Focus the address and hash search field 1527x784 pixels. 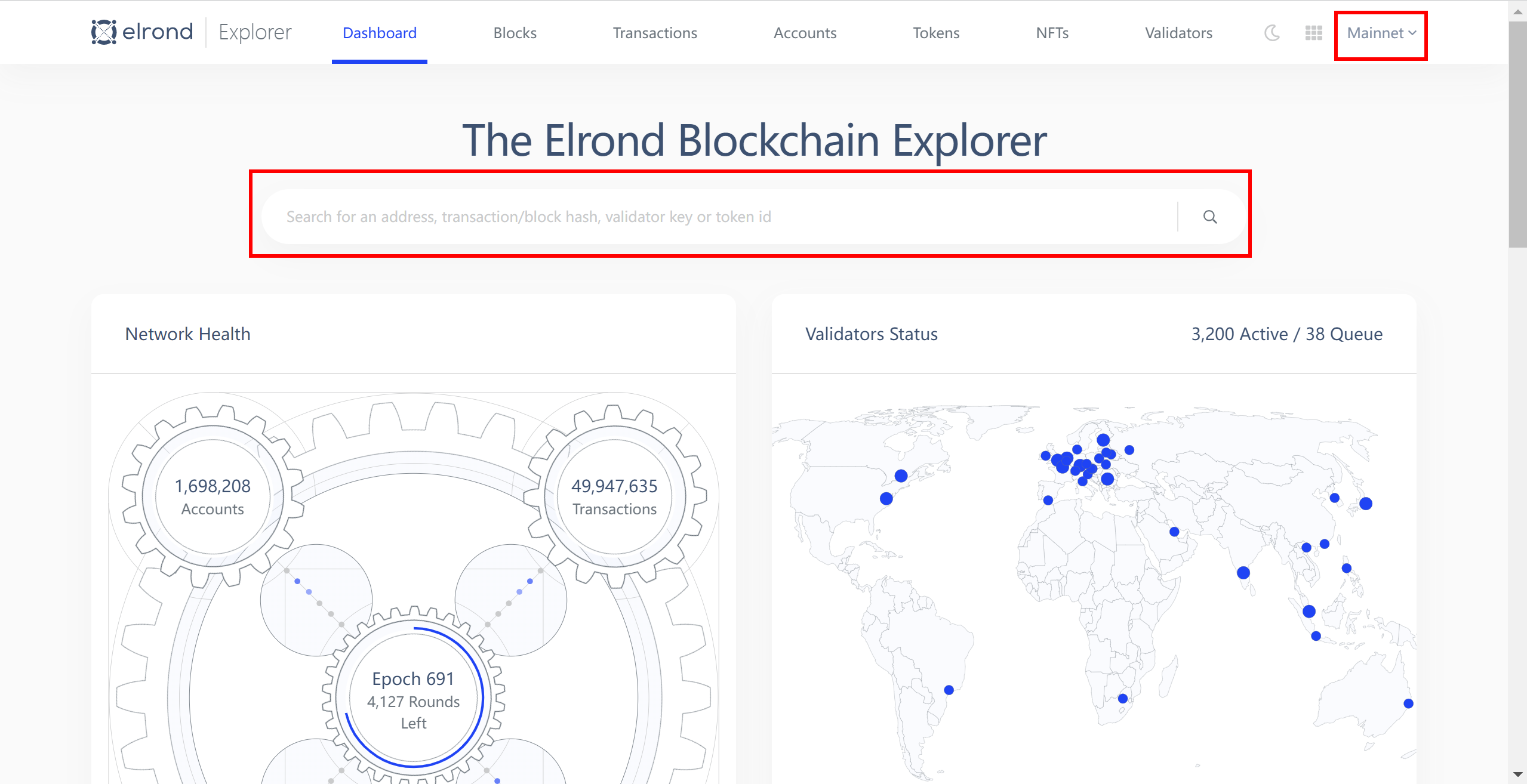tap(716, 217)
